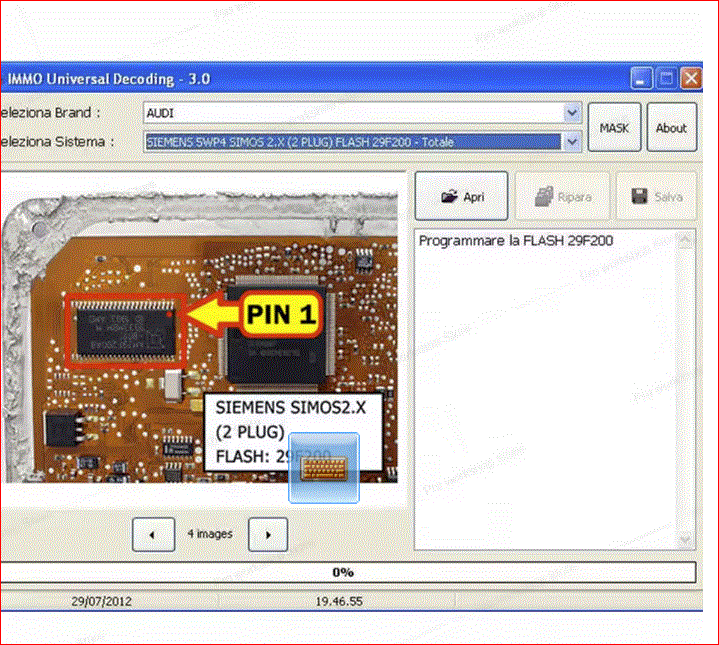This screenshot has width=719, height=645.
Task: Click the scrollbar down arrow in log panel
Action: 686,540
